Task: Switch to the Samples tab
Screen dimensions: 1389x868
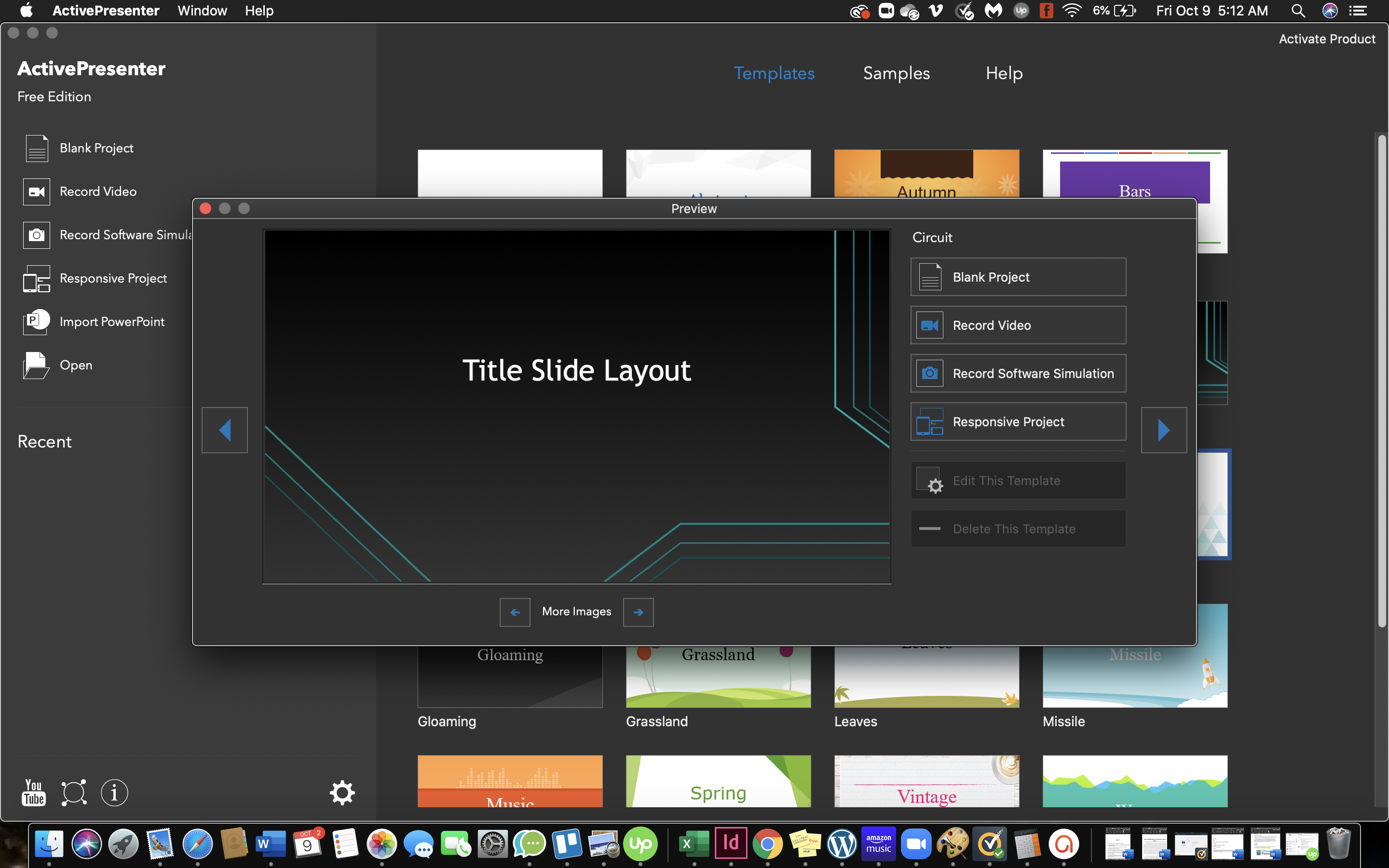Action: [x=897, y=73]
